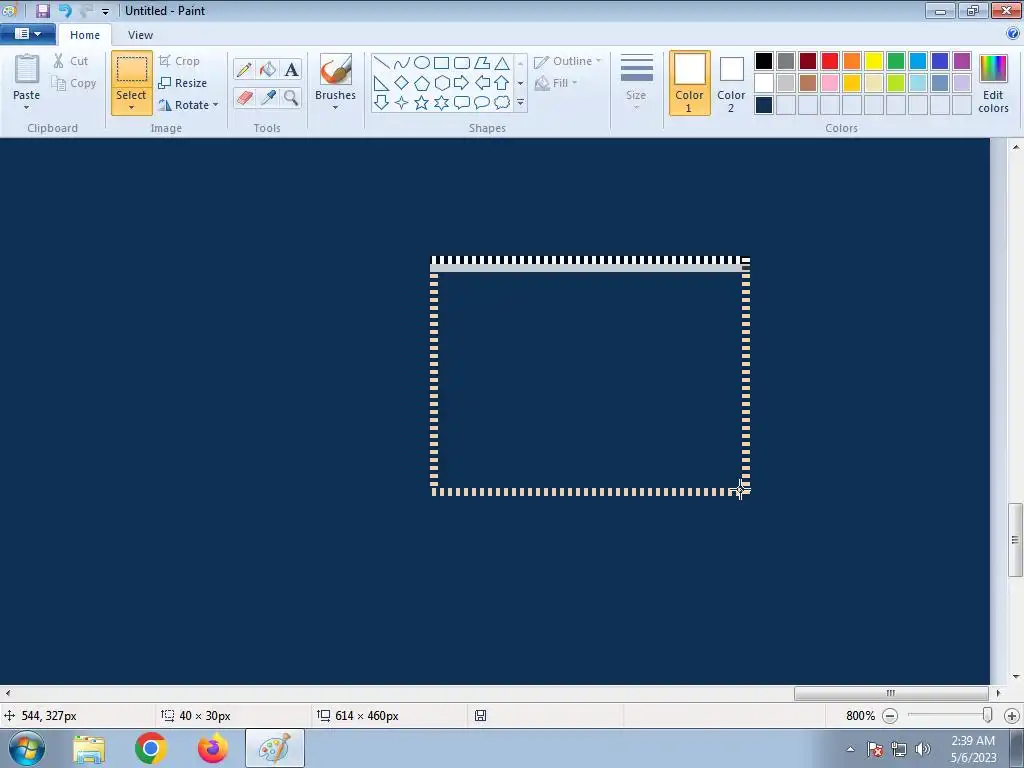Open Google Chrome from the taskbar

(x=150, y=748)
